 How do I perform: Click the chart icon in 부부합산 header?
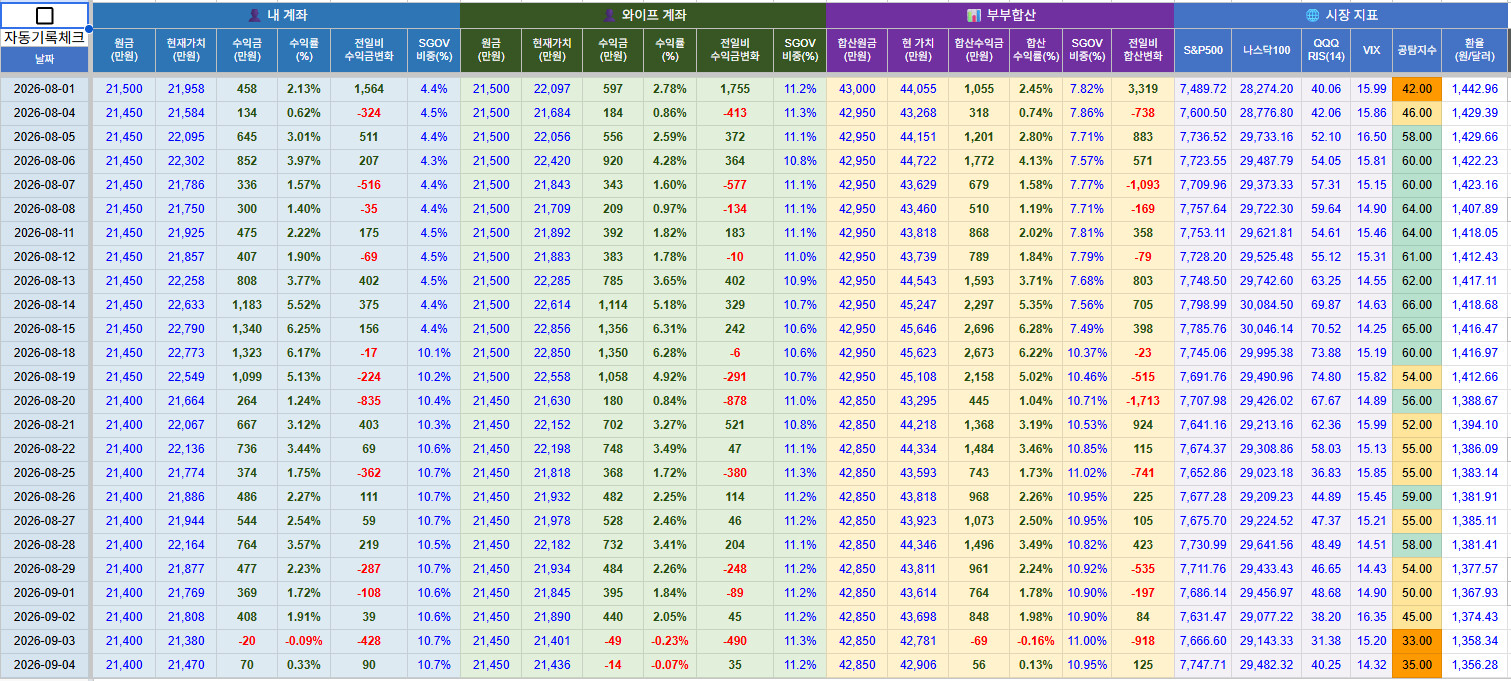pos(974,15)
